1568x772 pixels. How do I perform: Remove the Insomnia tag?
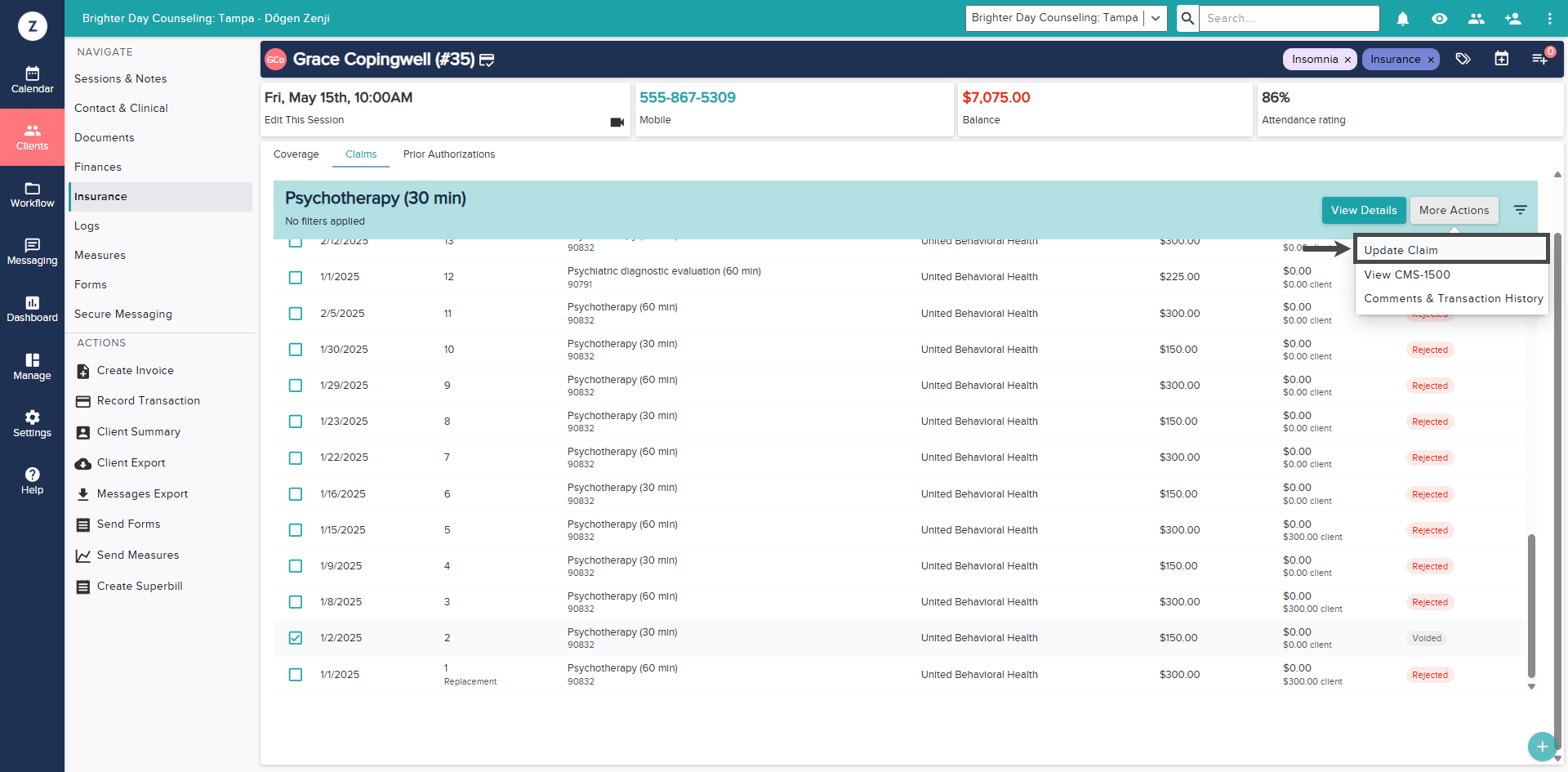(x=1347, y=60)
